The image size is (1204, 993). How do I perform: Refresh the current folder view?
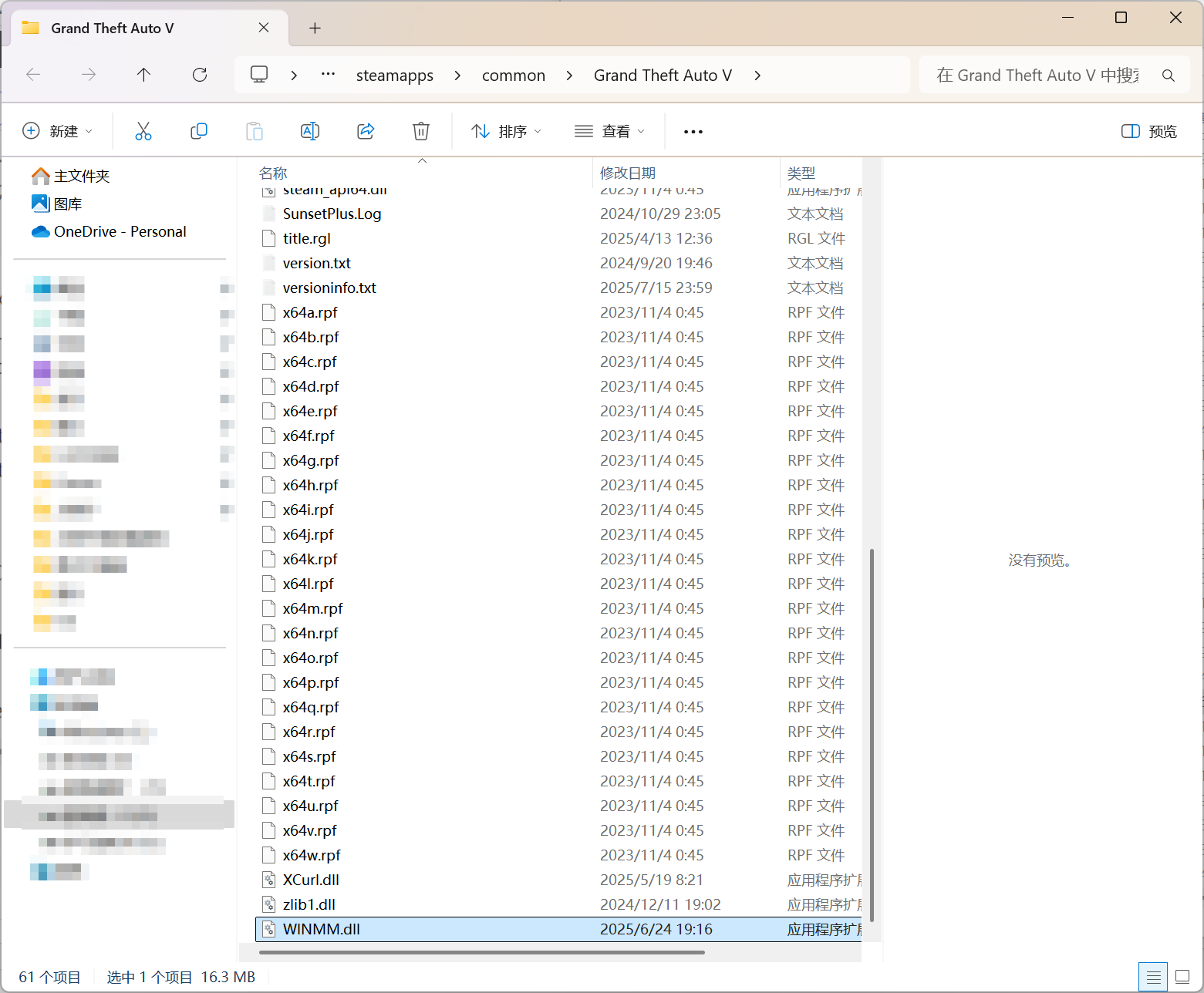click(200, 75)
